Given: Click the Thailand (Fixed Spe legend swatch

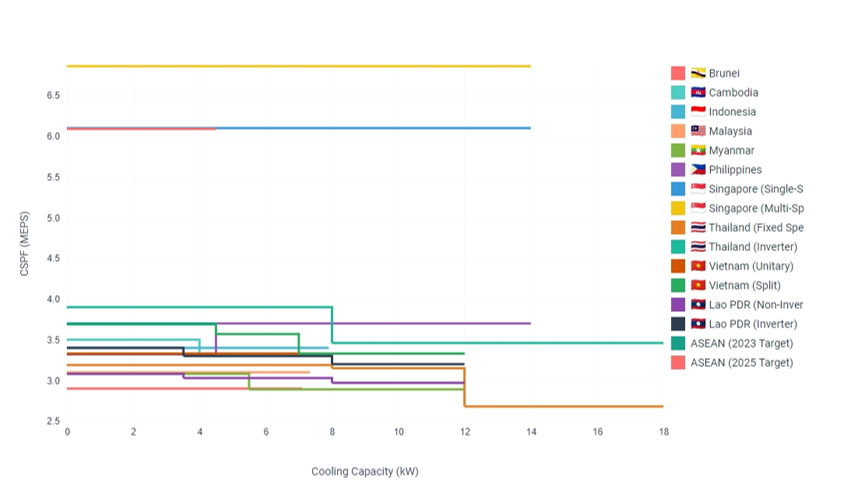Looking at the screenshot, I should click(x=678, y=227).
